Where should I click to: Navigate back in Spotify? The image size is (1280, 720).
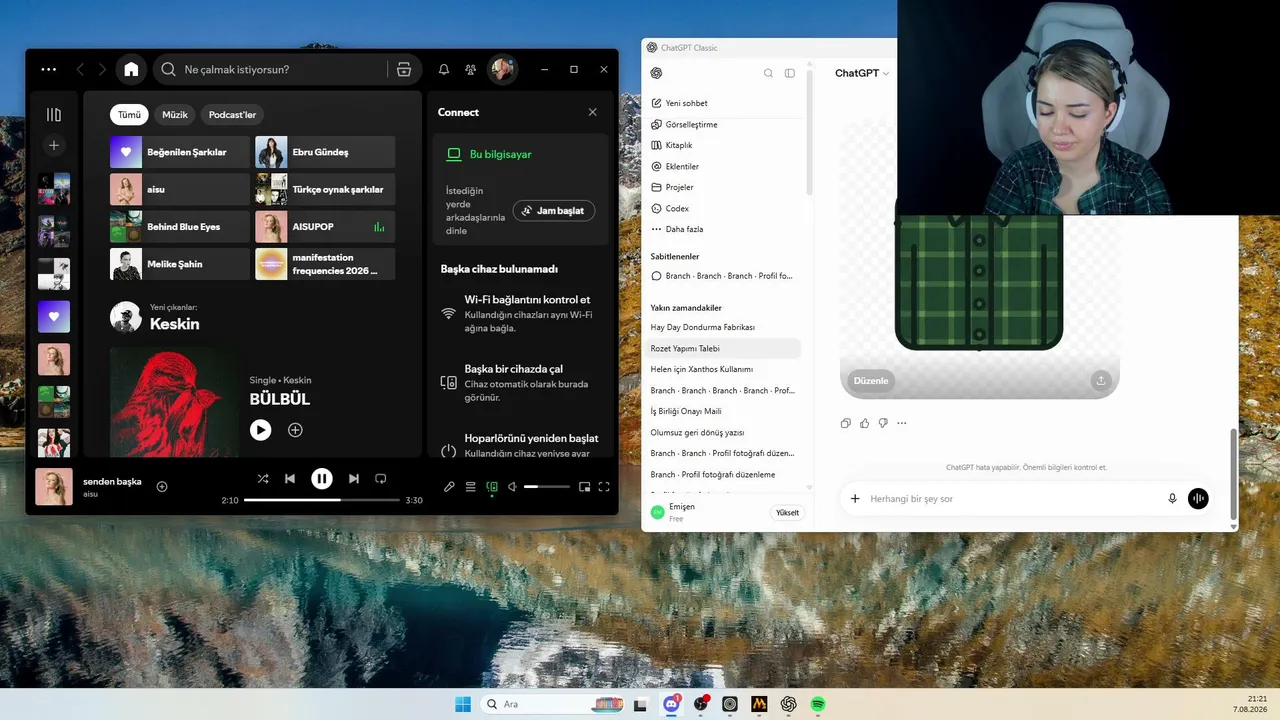pos(80,70)
